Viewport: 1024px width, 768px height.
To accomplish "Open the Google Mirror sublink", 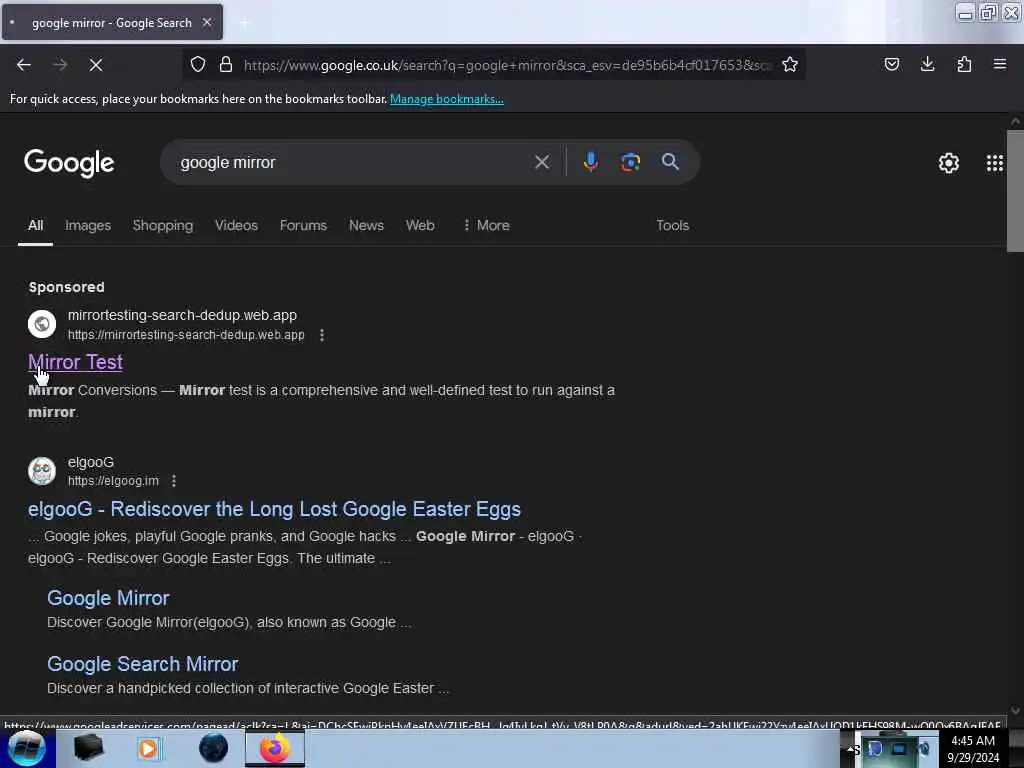I will pos(108,598).
